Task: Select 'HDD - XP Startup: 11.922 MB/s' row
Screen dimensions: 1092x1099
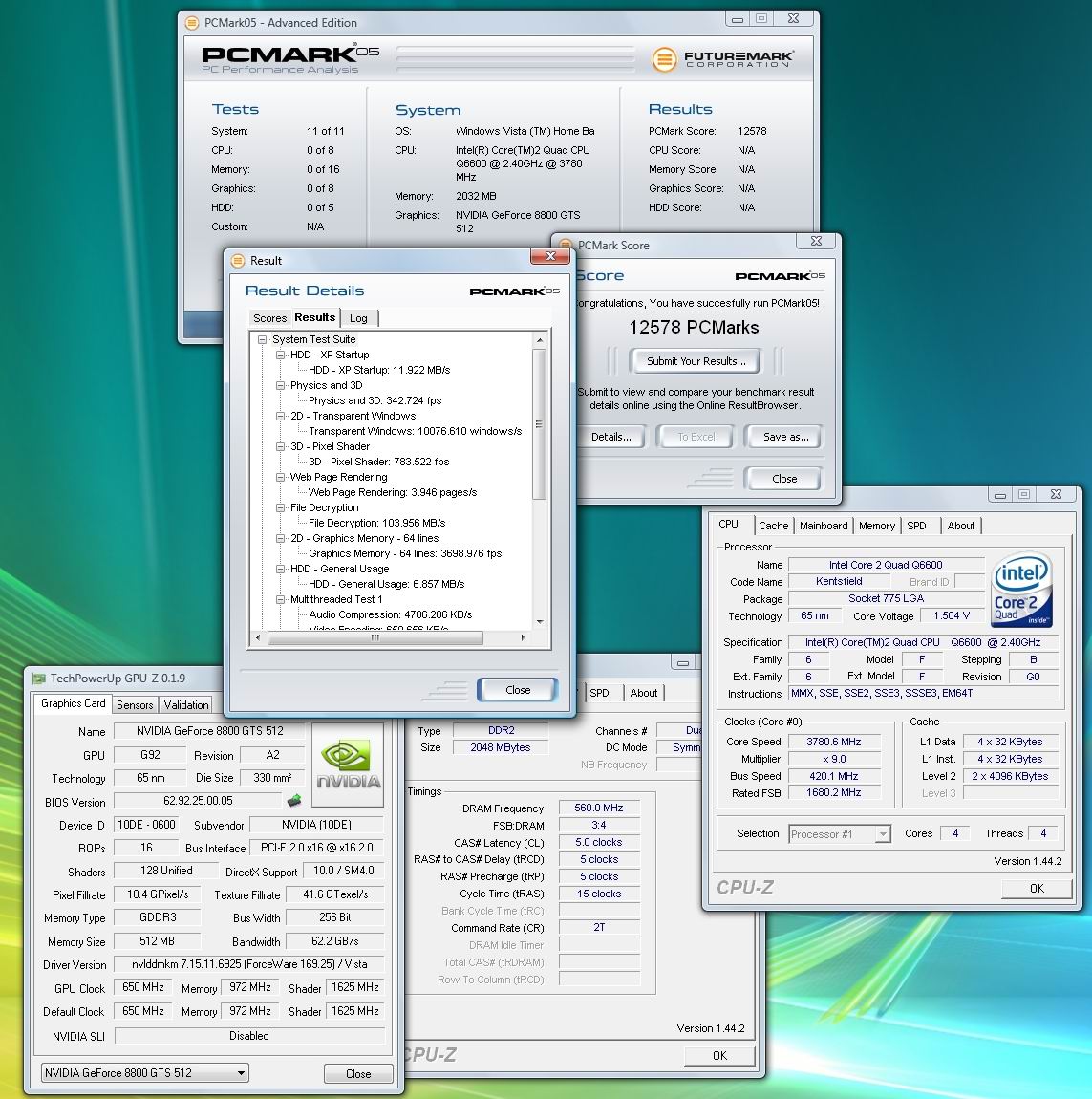Action: (379, 370)
